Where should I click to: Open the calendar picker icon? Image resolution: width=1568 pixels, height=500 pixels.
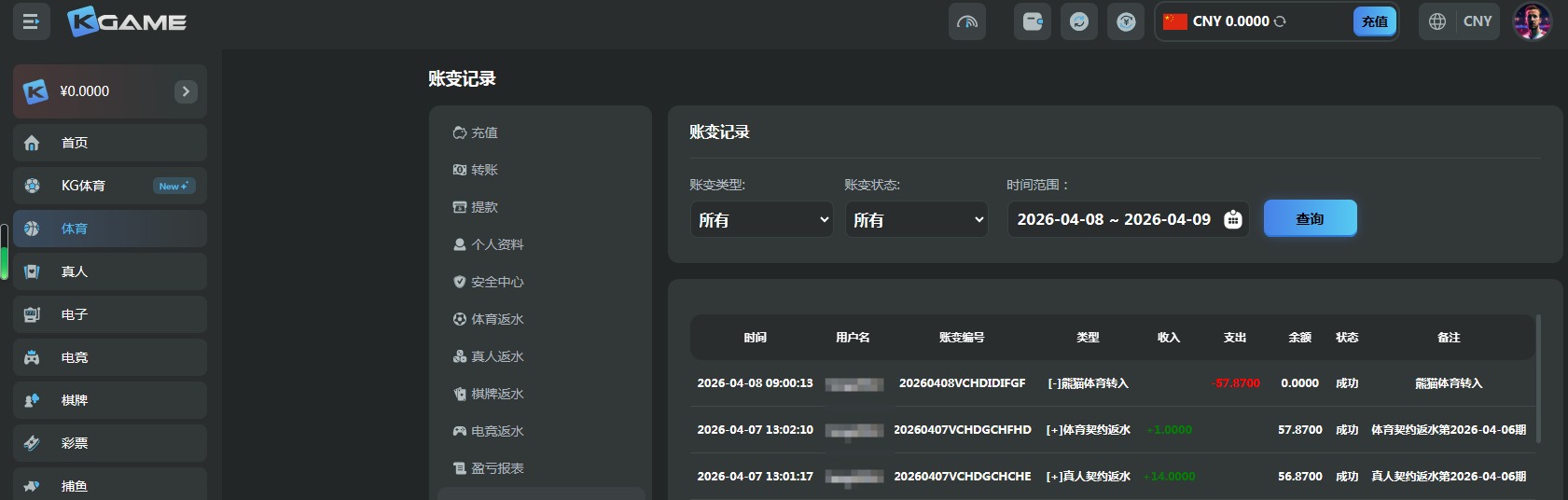pos(1233,219)
